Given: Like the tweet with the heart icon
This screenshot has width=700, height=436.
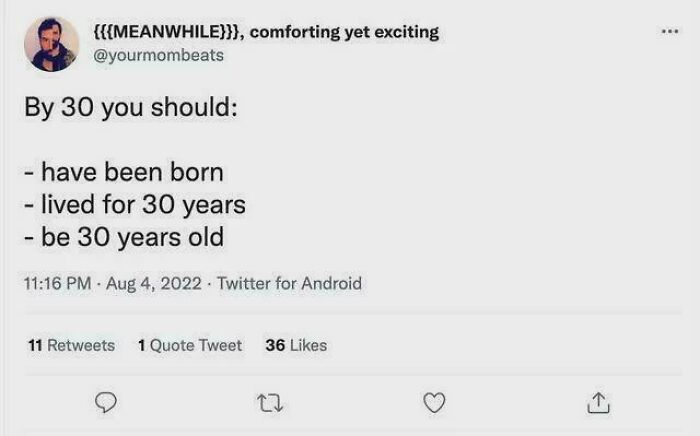Looking at the screenshot, I should [x=434, y=402].
